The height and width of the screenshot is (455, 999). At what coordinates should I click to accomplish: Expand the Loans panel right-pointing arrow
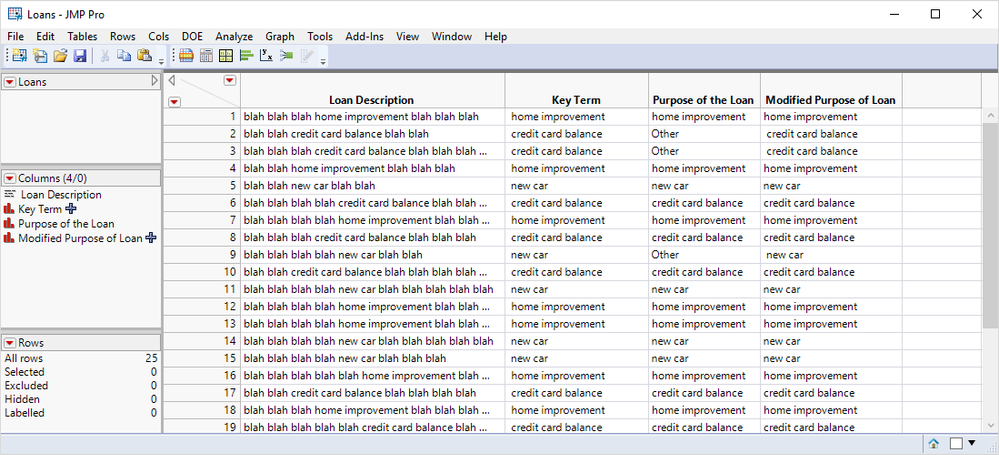pyautogui.click(x=154, y=81)
